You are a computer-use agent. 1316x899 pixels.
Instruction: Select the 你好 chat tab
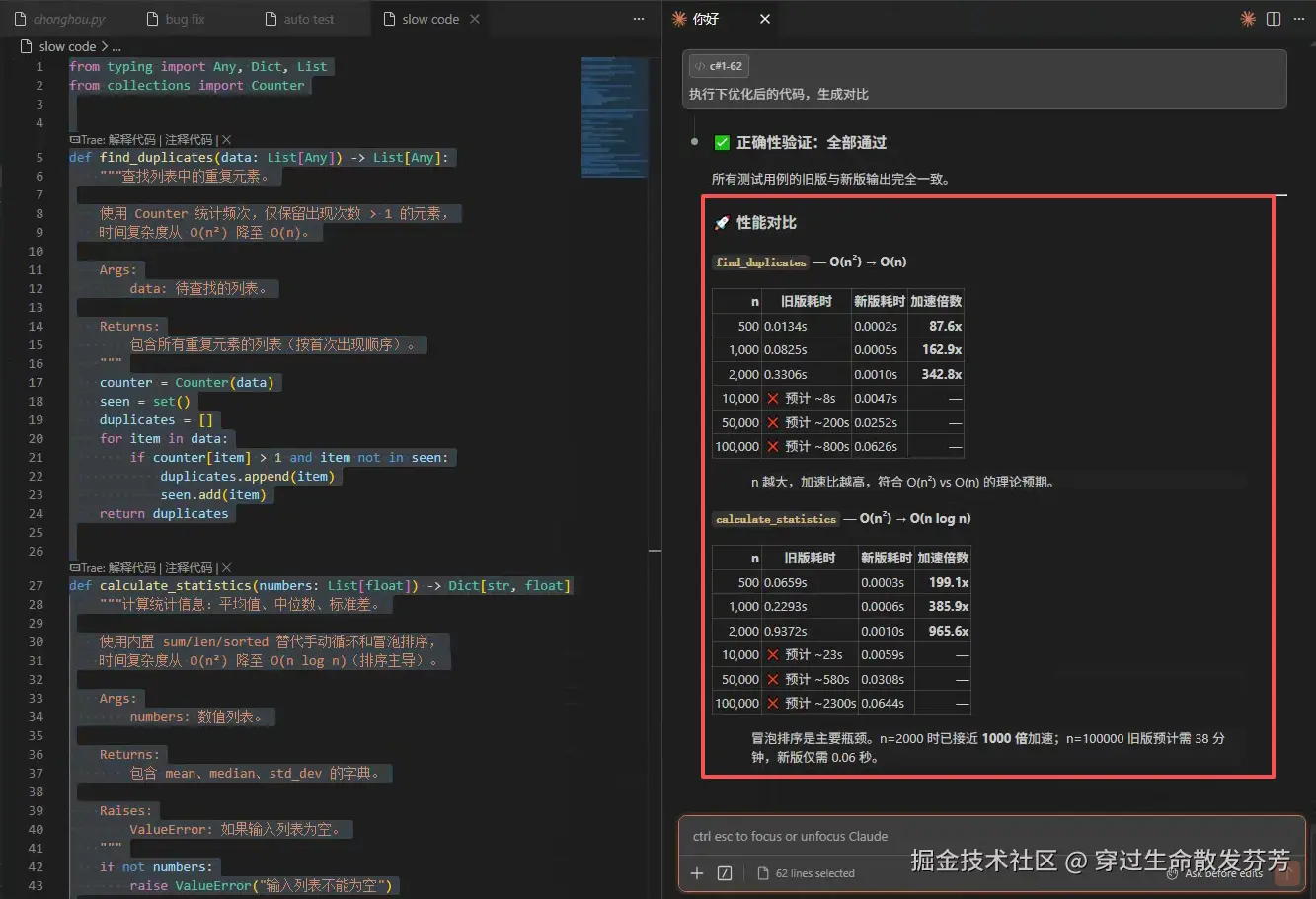tap(706, 19)
